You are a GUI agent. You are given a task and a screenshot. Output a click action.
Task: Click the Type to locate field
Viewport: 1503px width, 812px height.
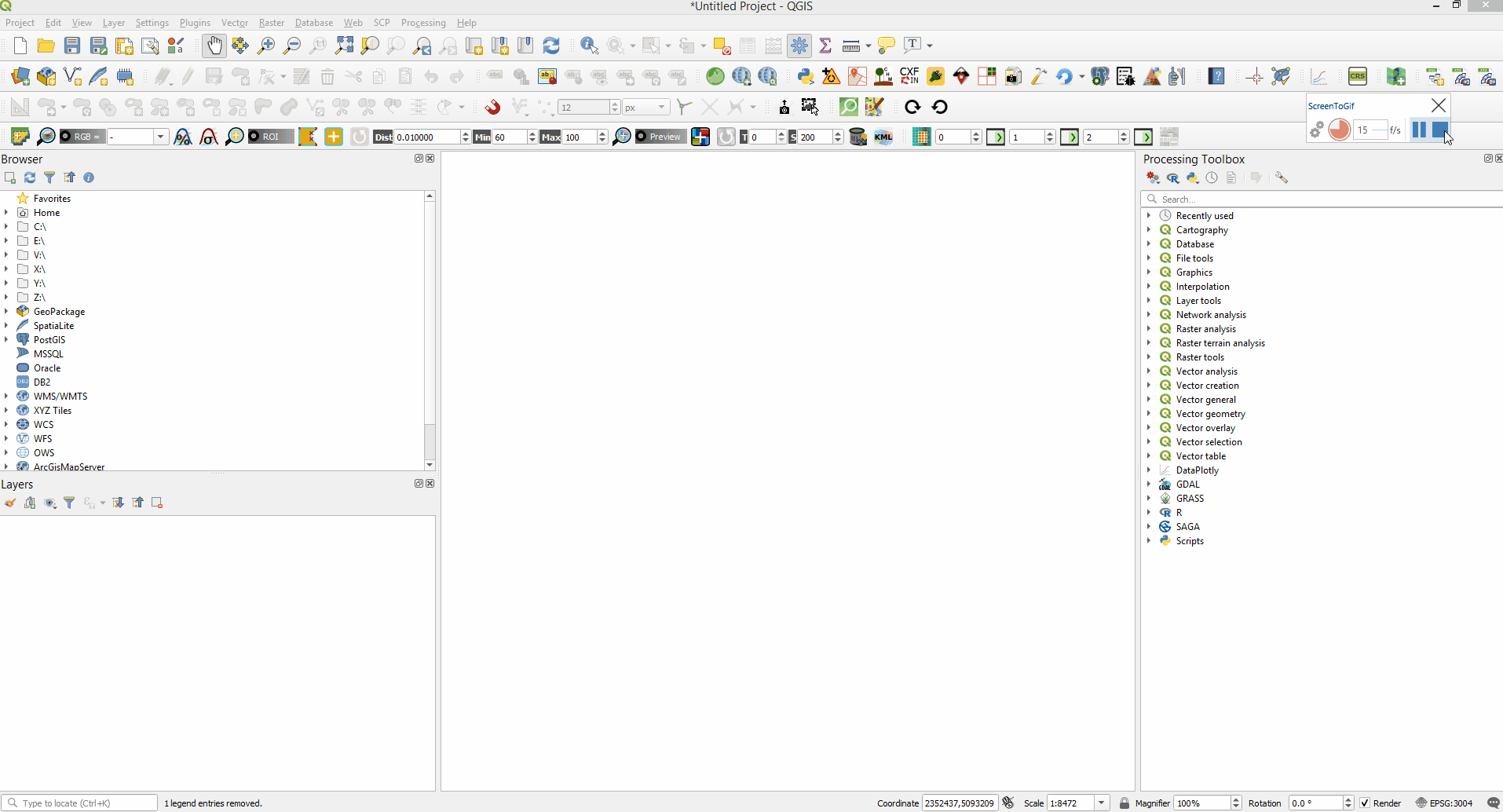[79, 803]
